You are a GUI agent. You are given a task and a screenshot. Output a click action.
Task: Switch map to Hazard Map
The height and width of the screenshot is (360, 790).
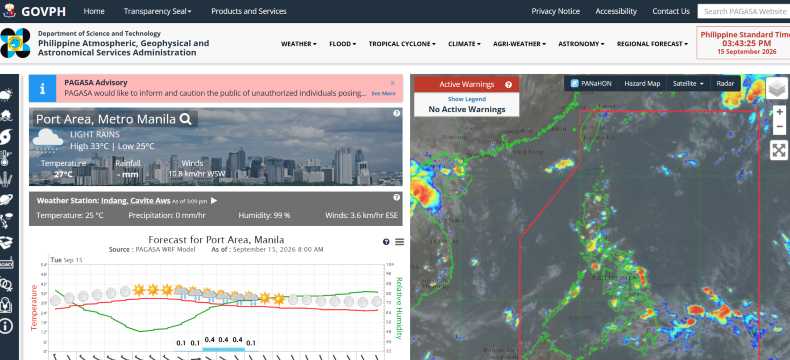pos(642,84)
